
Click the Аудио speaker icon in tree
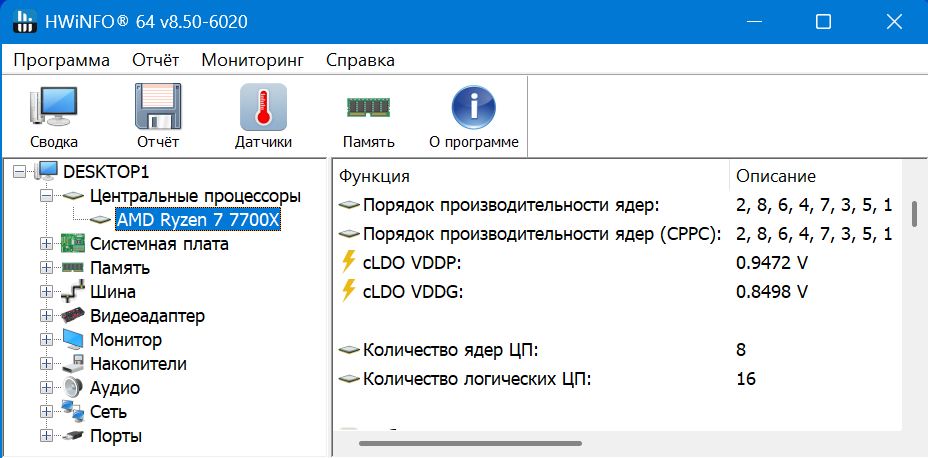(x=73, y=388)
